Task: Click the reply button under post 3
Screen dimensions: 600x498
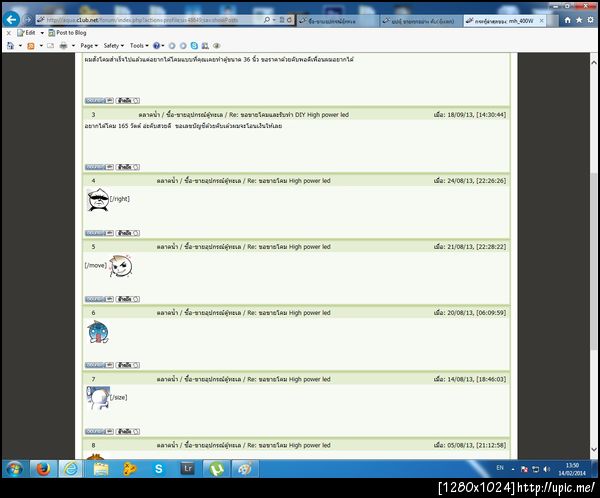Action: (99, 167)
